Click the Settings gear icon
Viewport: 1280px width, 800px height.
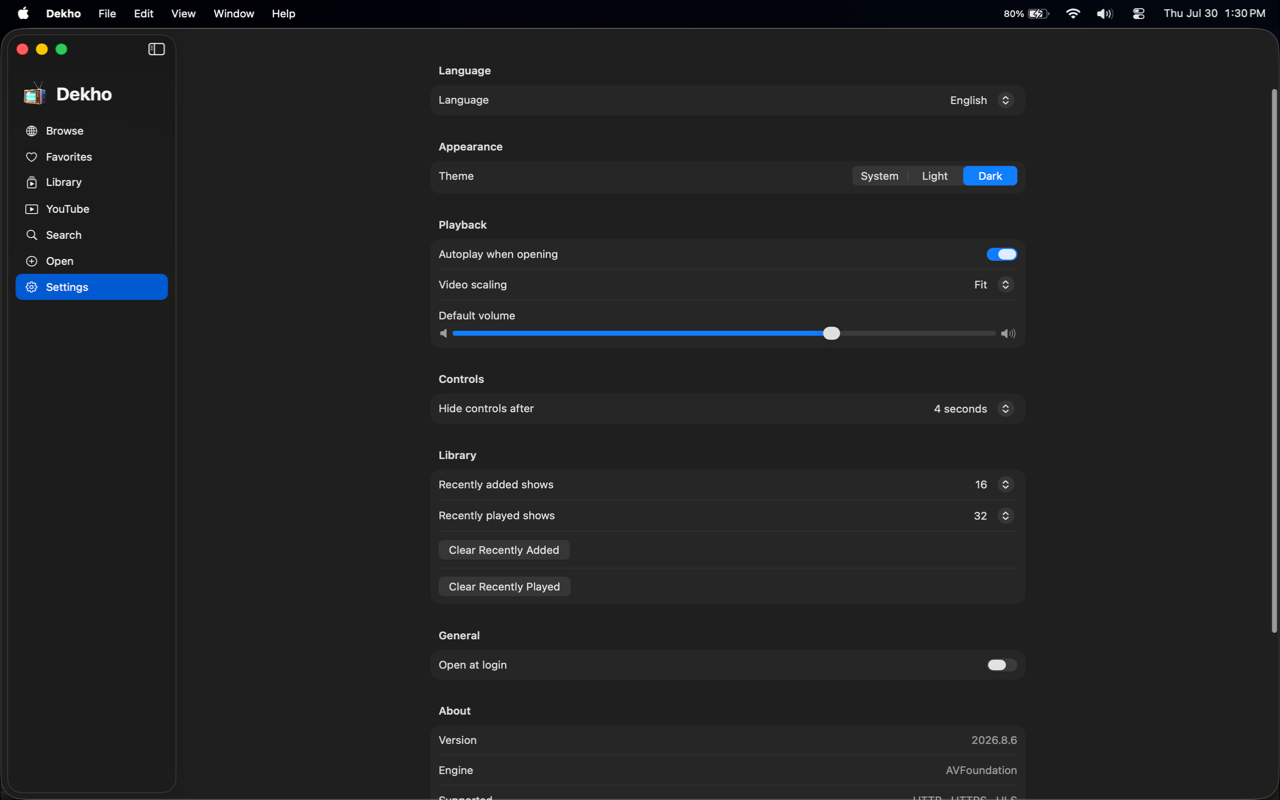[x=32, y=287]
